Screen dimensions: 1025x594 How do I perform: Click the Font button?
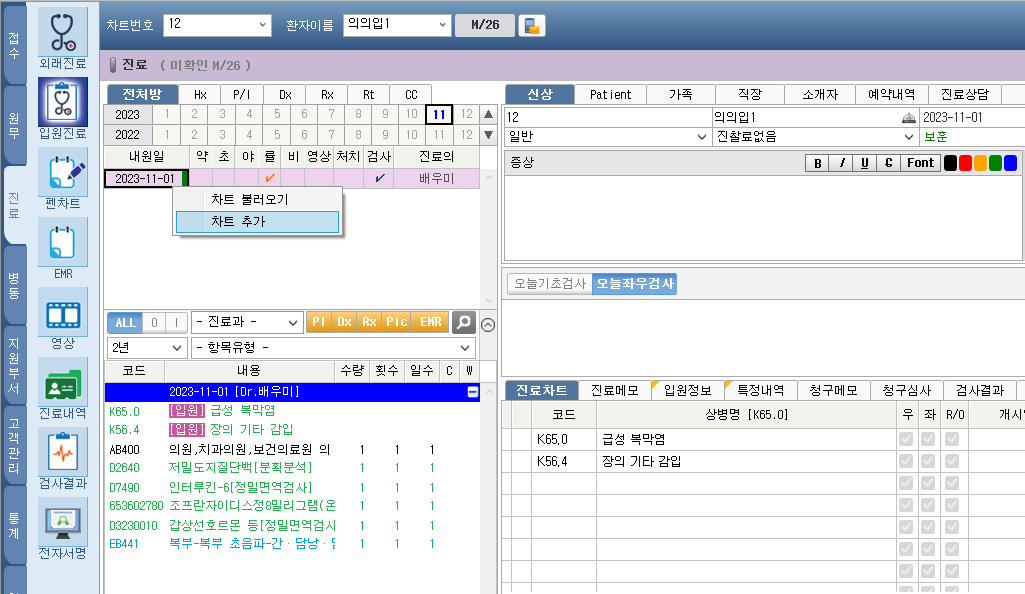point(920,163)
